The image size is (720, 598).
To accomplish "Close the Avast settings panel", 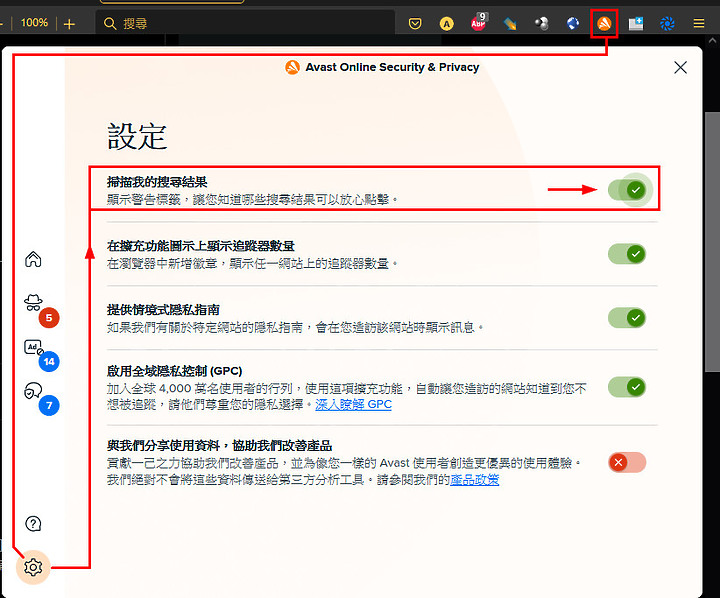I will 681,68.
